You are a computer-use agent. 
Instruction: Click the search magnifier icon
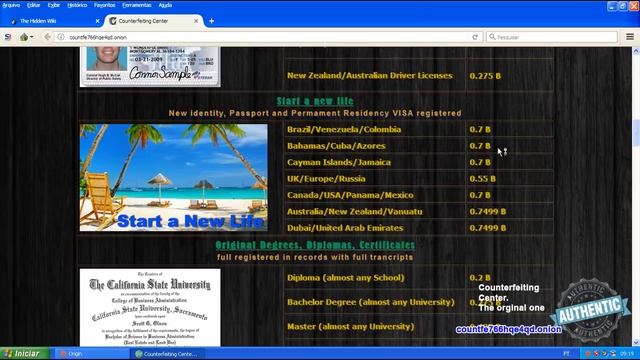(492, 37)
